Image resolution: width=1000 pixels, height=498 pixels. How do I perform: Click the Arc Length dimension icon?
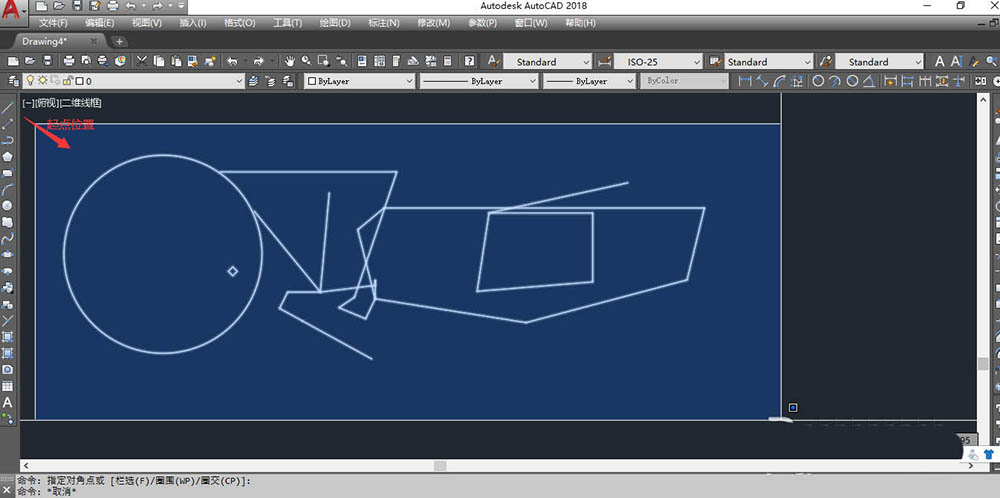(x=780, y=81)
